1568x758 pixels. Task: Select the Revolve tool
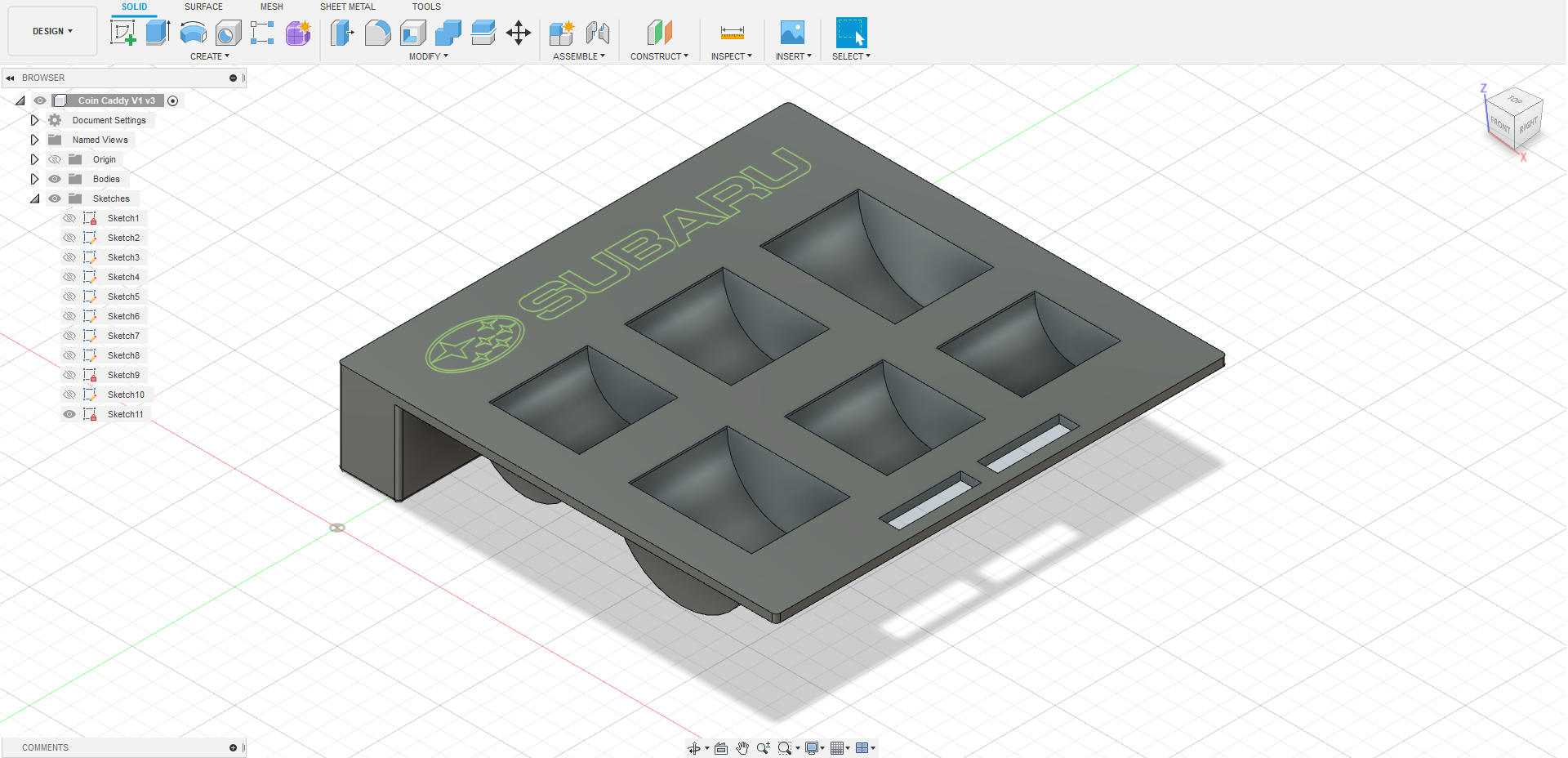click(x=193, y=33)
